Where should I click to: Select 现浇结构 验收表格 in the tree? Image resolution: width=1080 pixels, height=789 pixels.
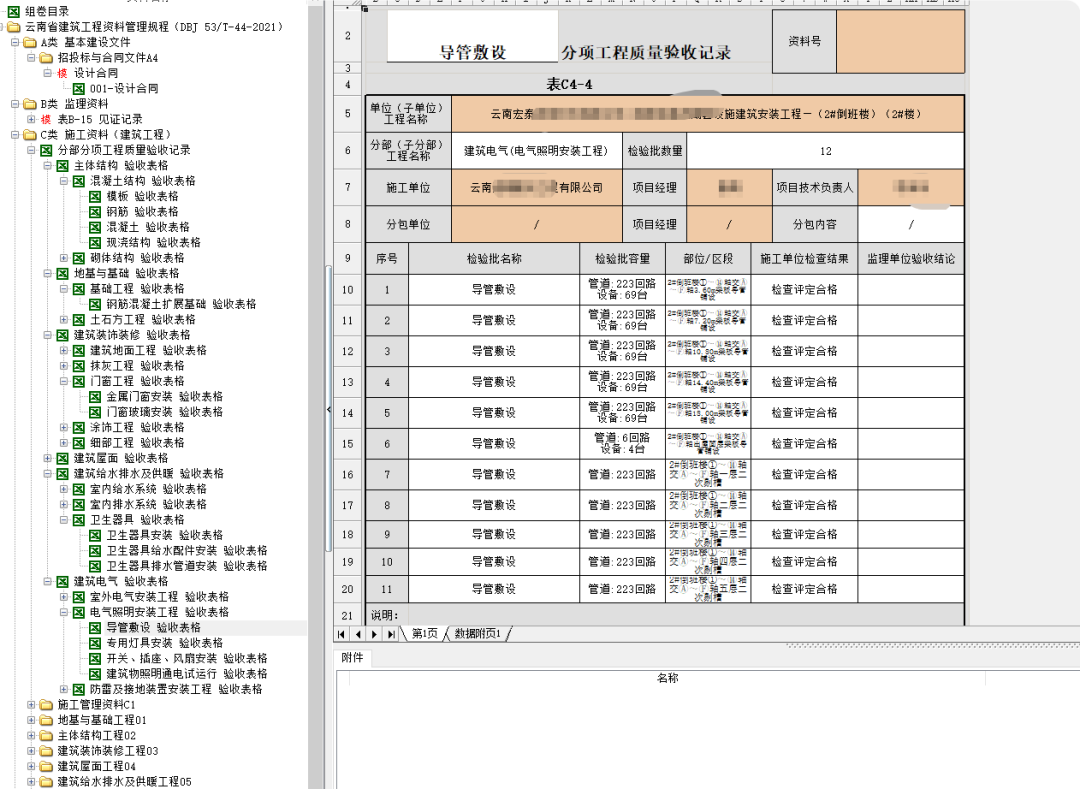(153, 242)
